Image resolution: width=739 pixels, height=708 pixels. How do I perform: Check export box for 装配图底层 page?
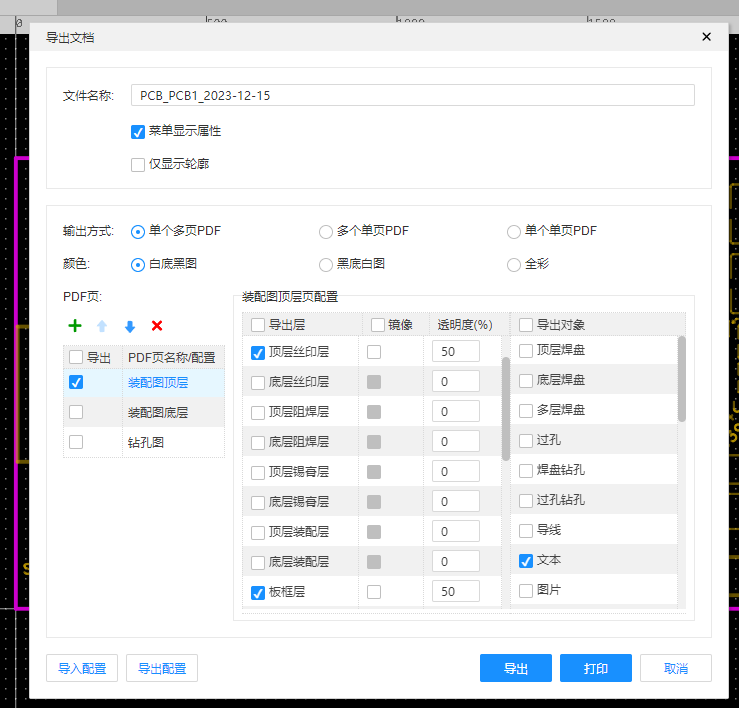[76, 412]
